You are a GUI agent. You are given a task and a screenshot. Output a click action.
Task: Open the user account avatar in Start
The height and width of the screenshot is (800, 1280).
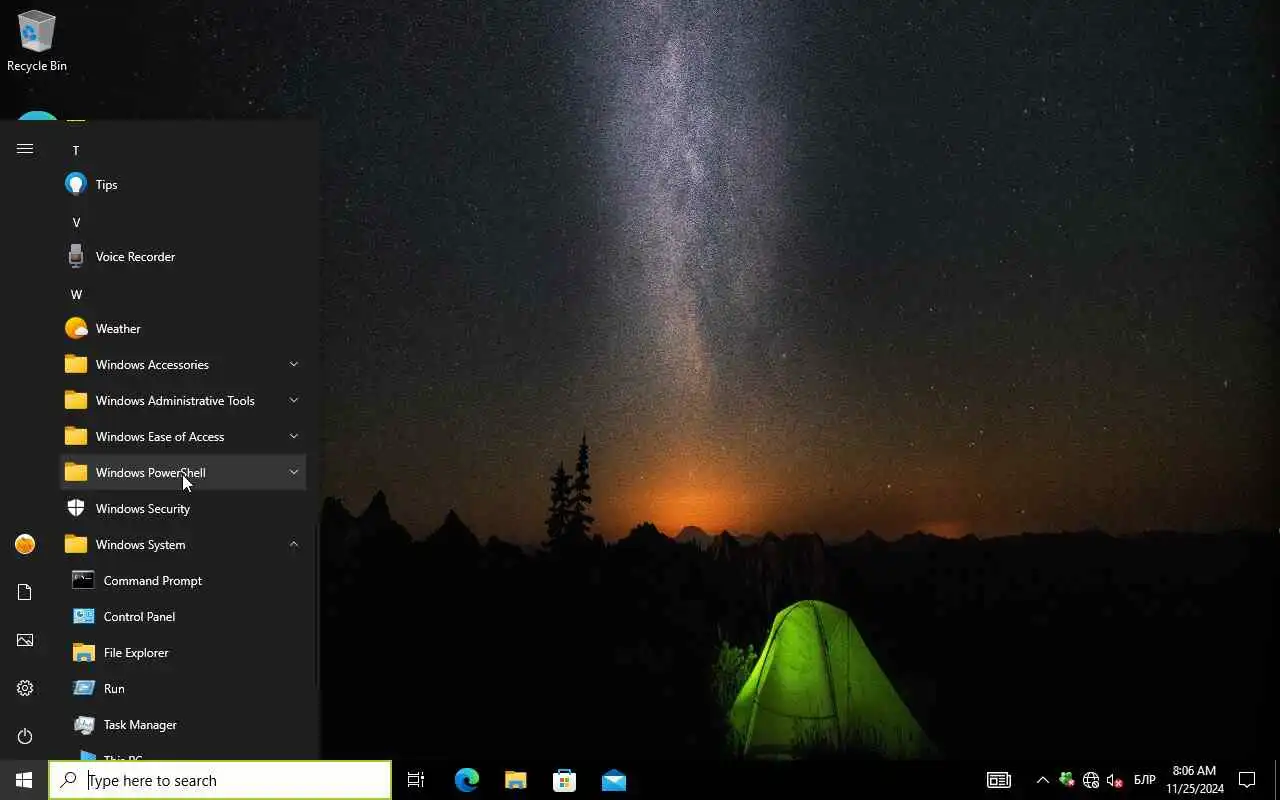(x=25, y=544)
